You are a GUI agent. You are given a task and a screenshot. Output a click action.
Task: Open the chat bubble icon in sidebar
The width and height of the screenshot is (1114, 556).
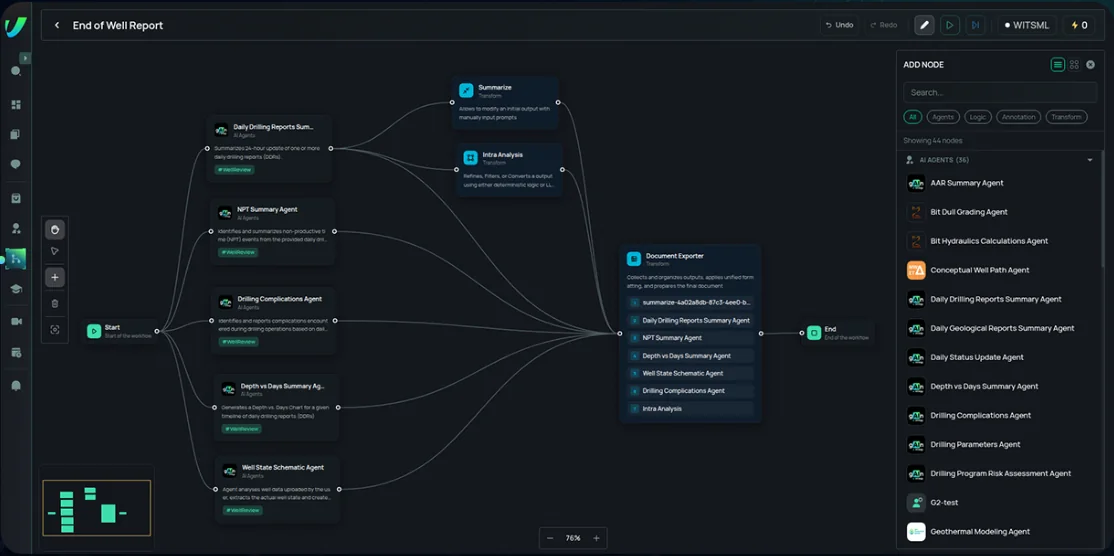pos(16,165)
